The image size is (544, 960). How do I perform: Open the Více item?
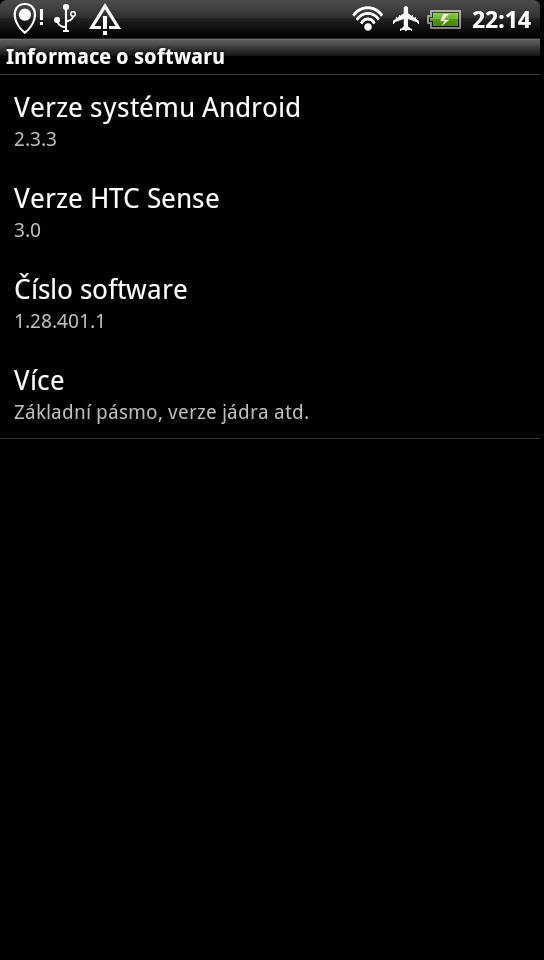point(272,393)
